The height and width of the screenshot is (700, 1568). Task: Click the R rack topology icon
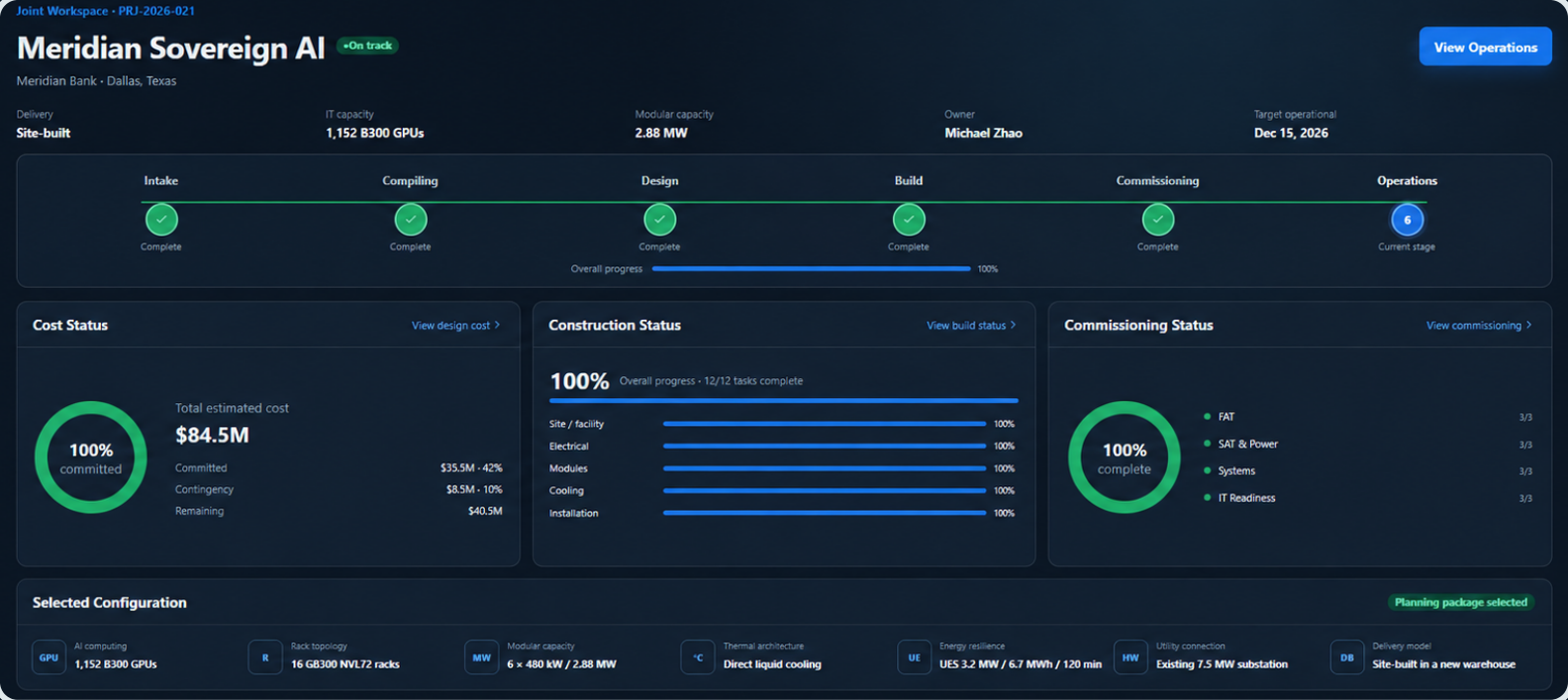[265, 657]
